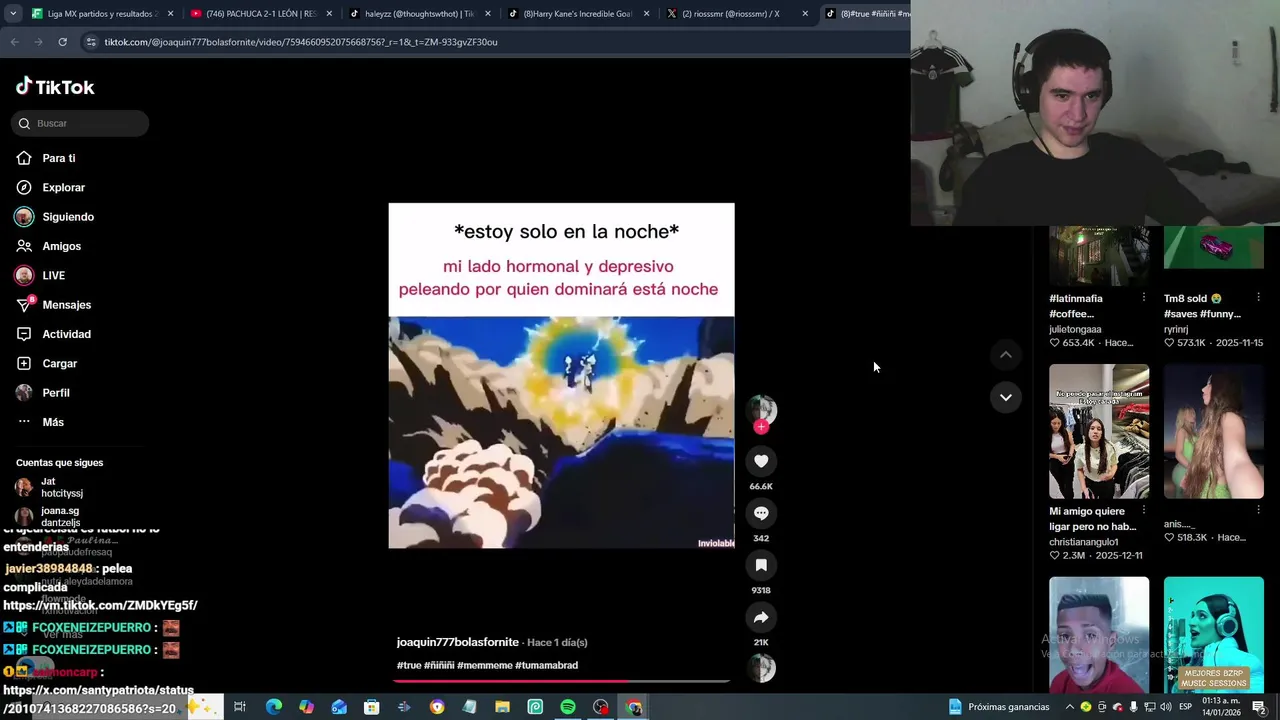Click the browser address bar URL
Viewport: 1280px width, 720px height.
301,42
